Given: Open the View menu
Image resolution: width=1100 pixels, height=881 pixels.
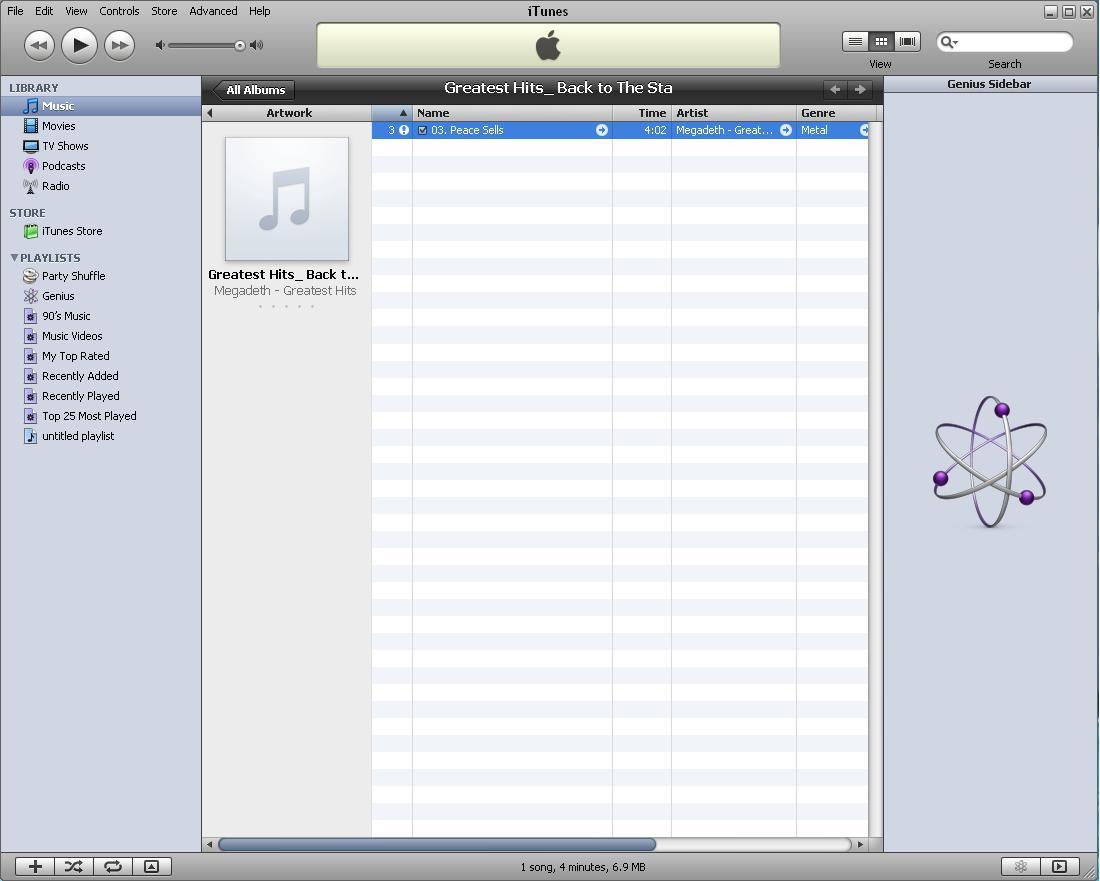Looking at the screenshot, I should tap(76, 11).
